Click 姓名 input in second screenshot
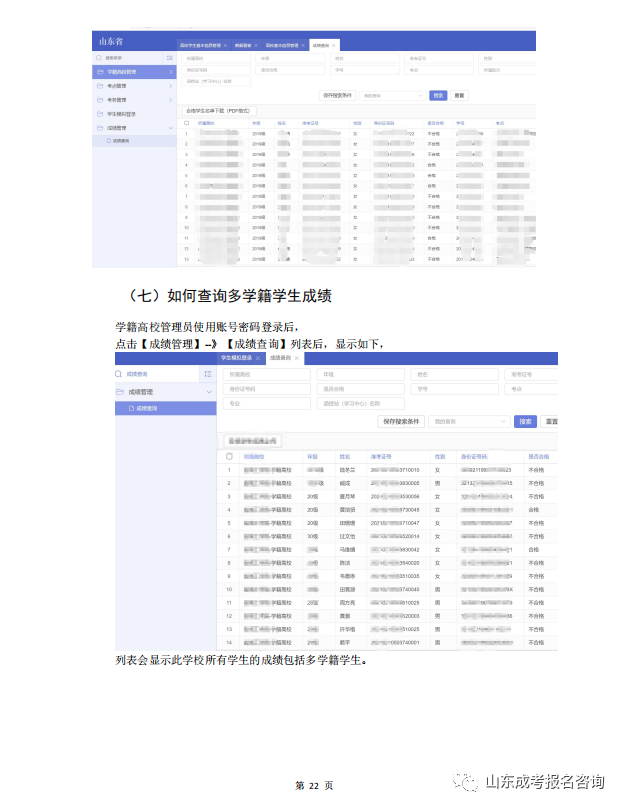624x809 pixels. (454, 374)
